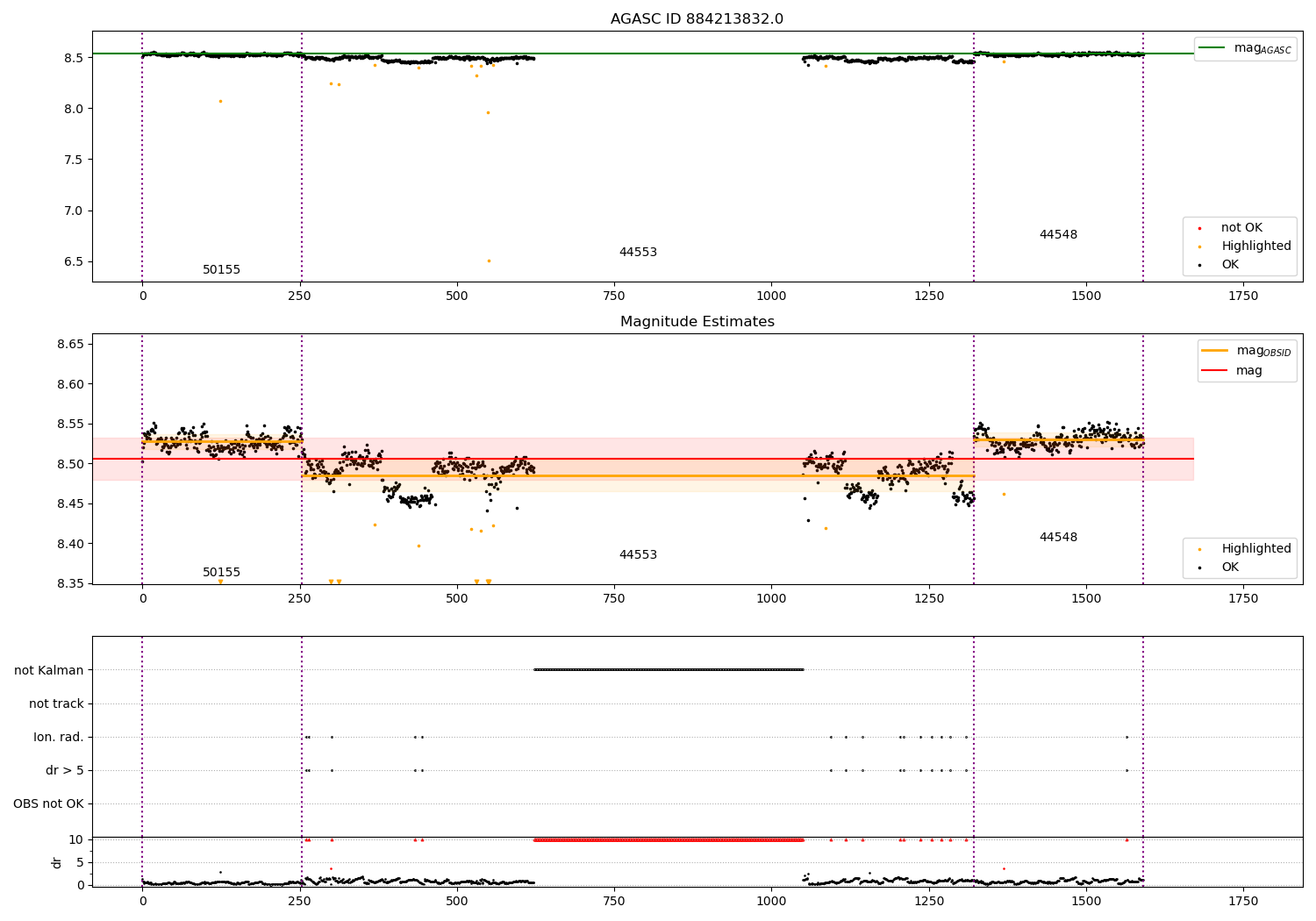The width and height of the screenshot is (1316, 921).
Task: Click y-axis tick 7.0 in top panel
Action: (73, 211)
